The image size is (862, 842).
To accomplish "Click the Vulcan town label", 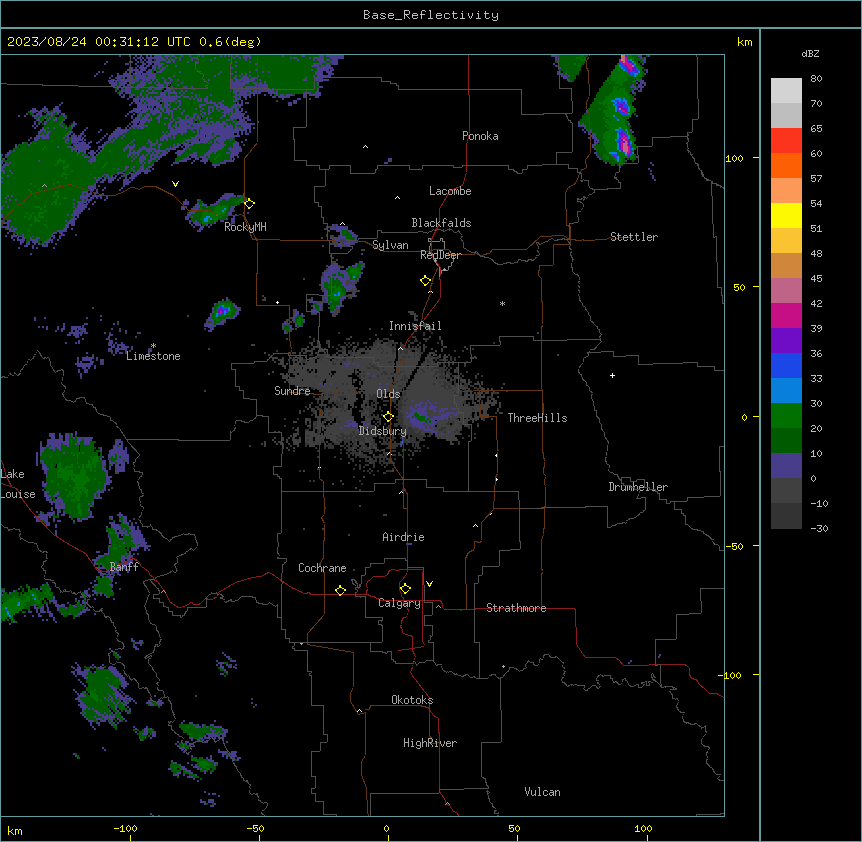I will [x=542, y=792].
